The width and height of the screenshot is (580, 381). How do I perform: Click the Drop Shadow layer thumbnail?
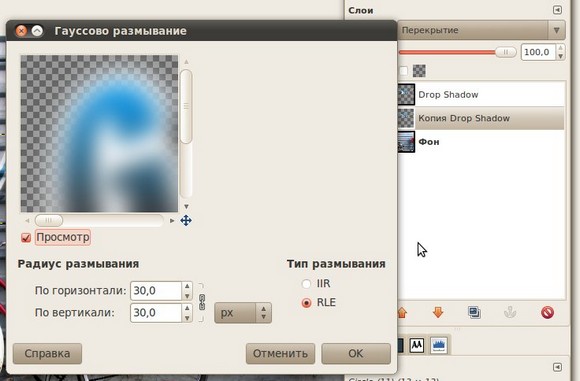pos(407,95)
